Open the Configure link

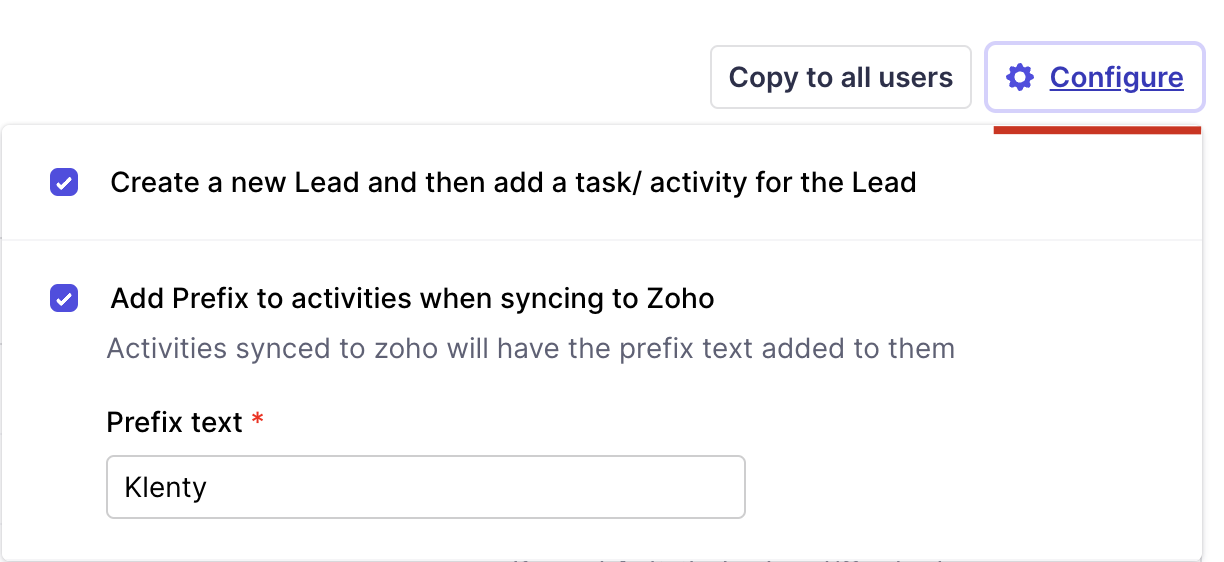click(x=1116, y=78)
